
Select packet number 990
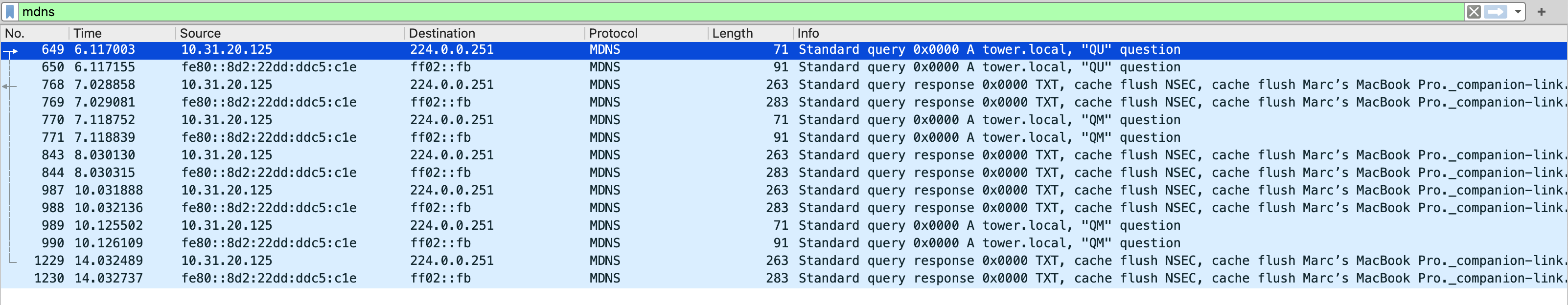[x=784, y=243]
